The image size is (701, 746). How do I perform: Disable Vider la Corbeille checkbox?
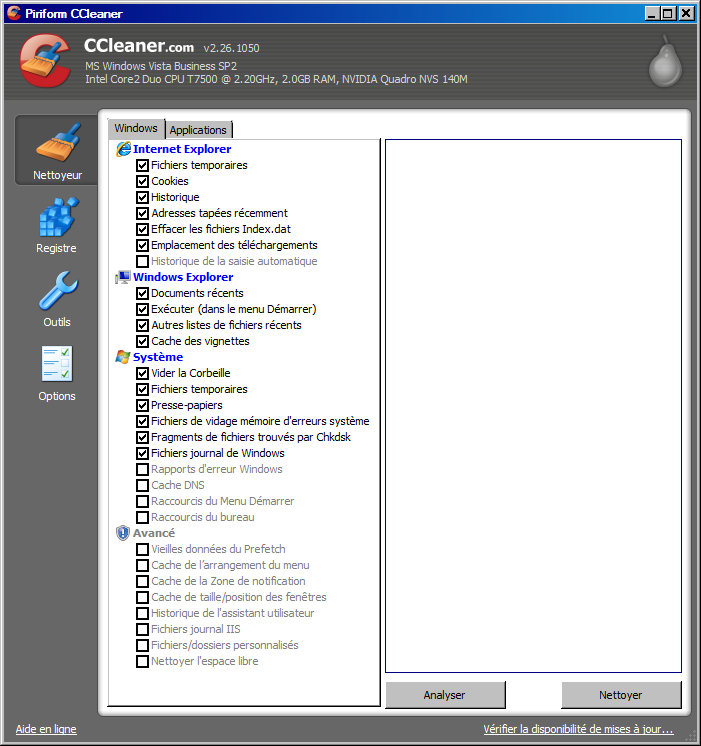click(x=142, y=373)
